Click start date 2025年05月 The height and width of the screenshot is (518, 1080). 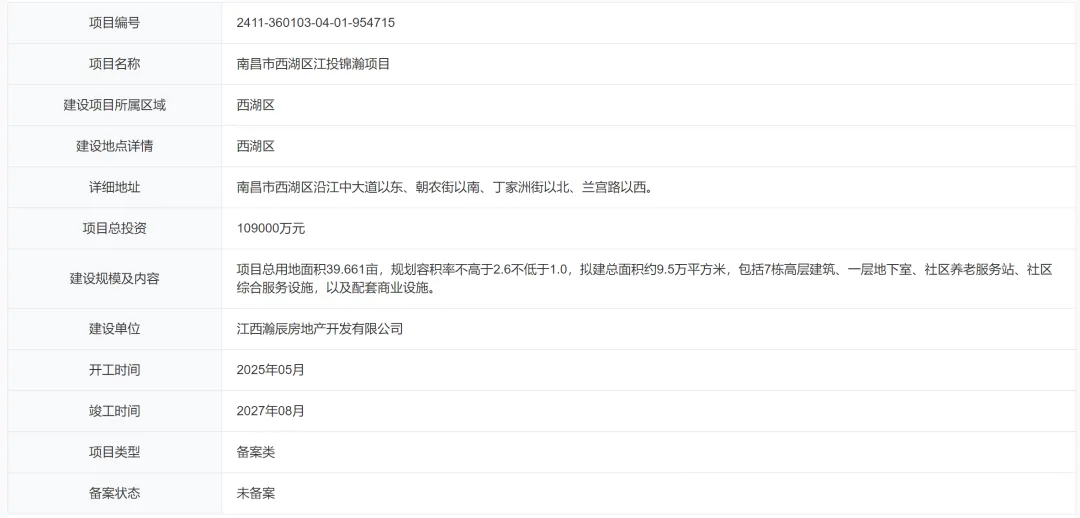pyautogui.click(x=270, y=371)
